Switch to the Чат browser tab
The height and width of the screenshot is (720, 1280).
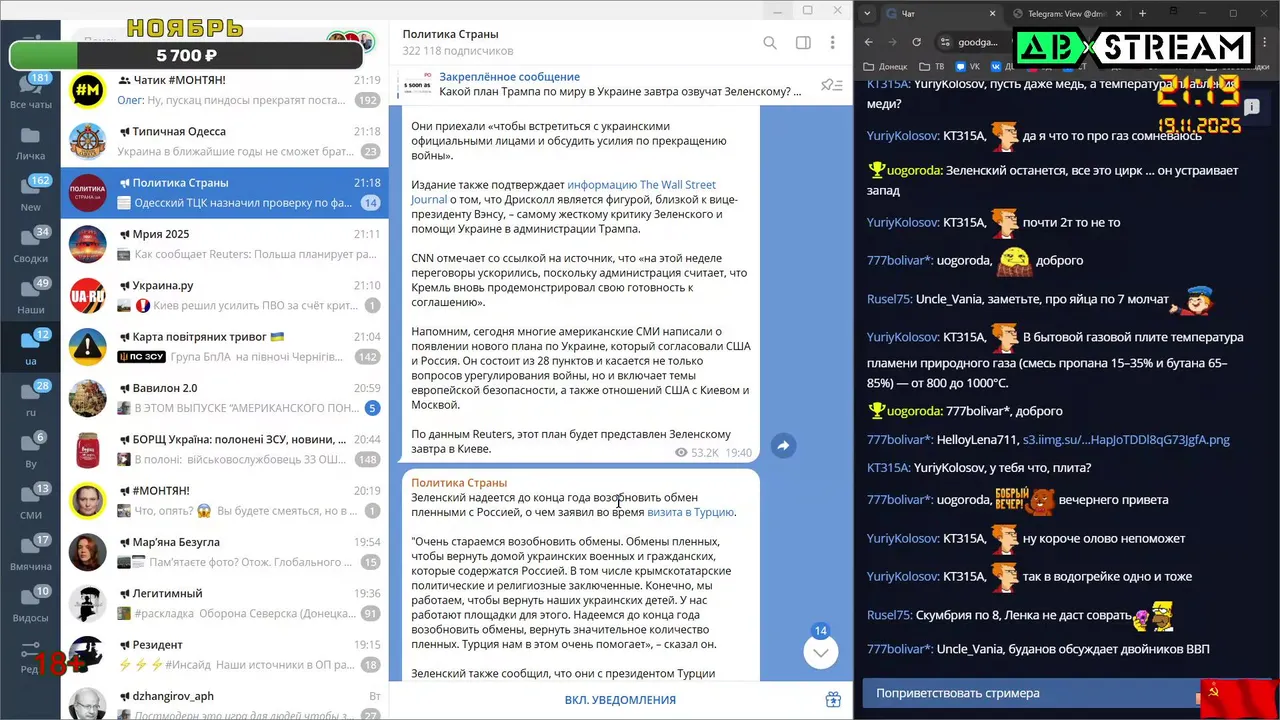click(x=940, y=13)
